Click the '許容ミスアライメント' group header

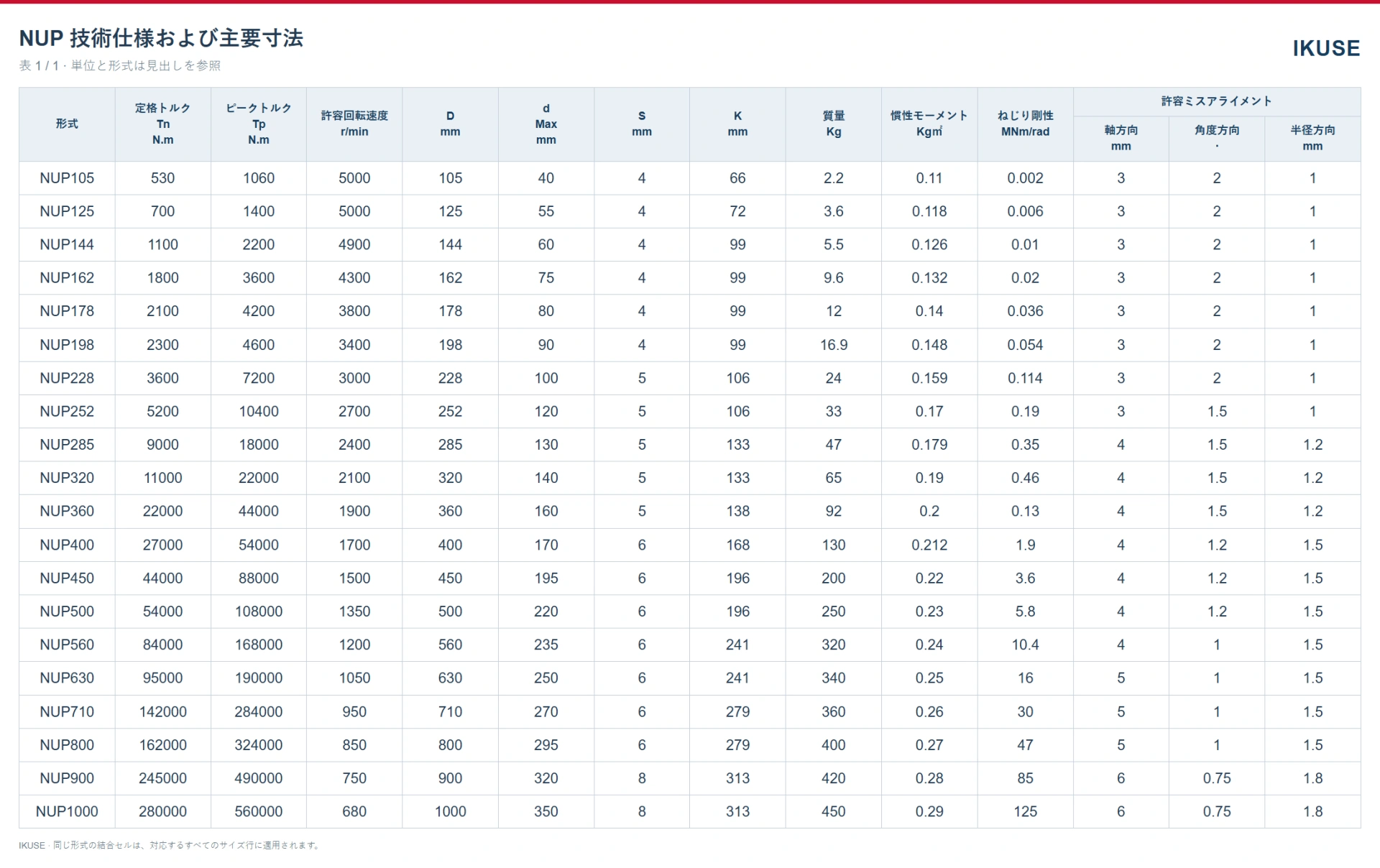click(x=1217, y=101)
